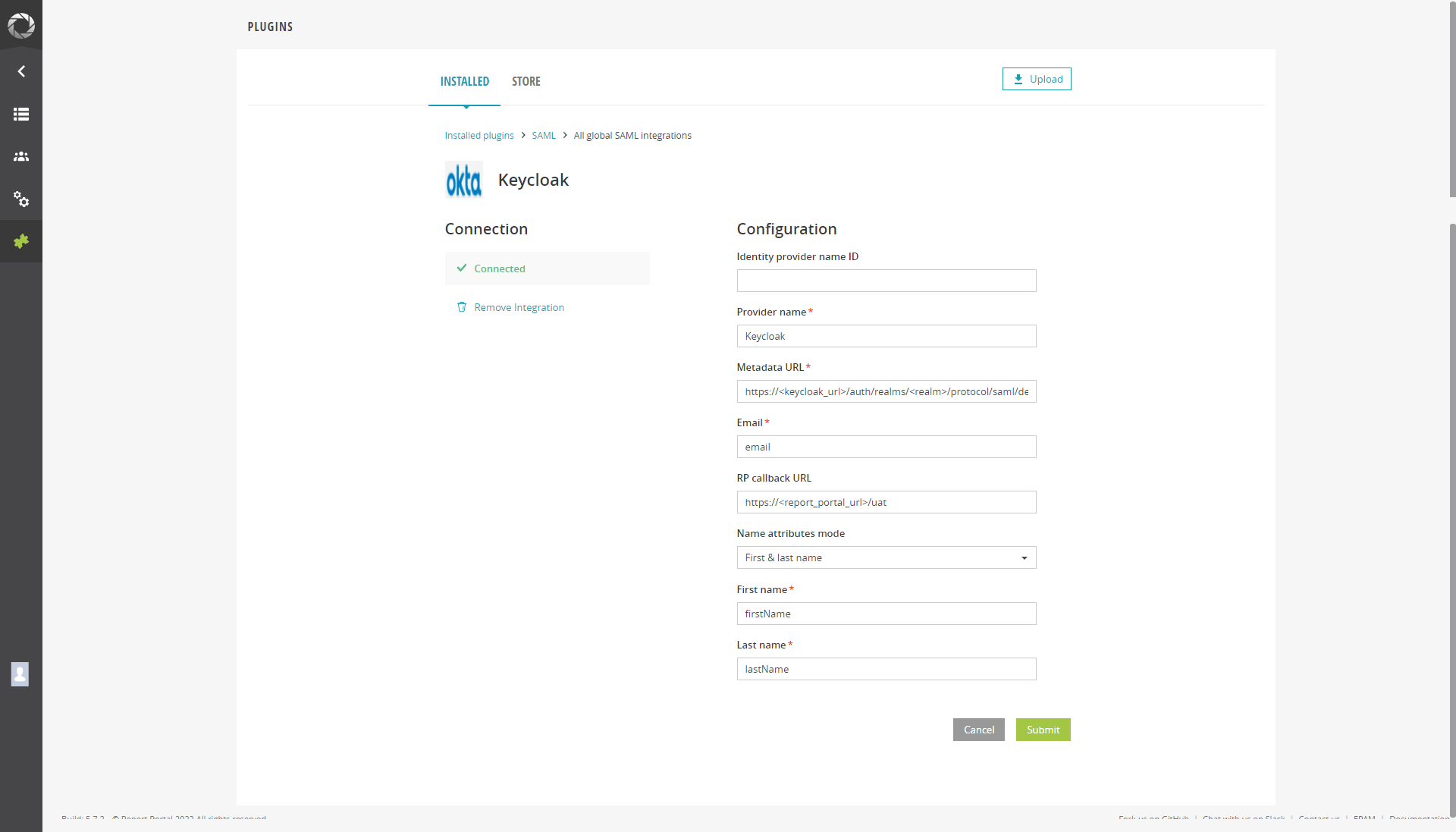The height and width of the screenshot is (832, 1456).
Task: Open the Installed plugins breadcrumb link
Action: coord(479,135)
